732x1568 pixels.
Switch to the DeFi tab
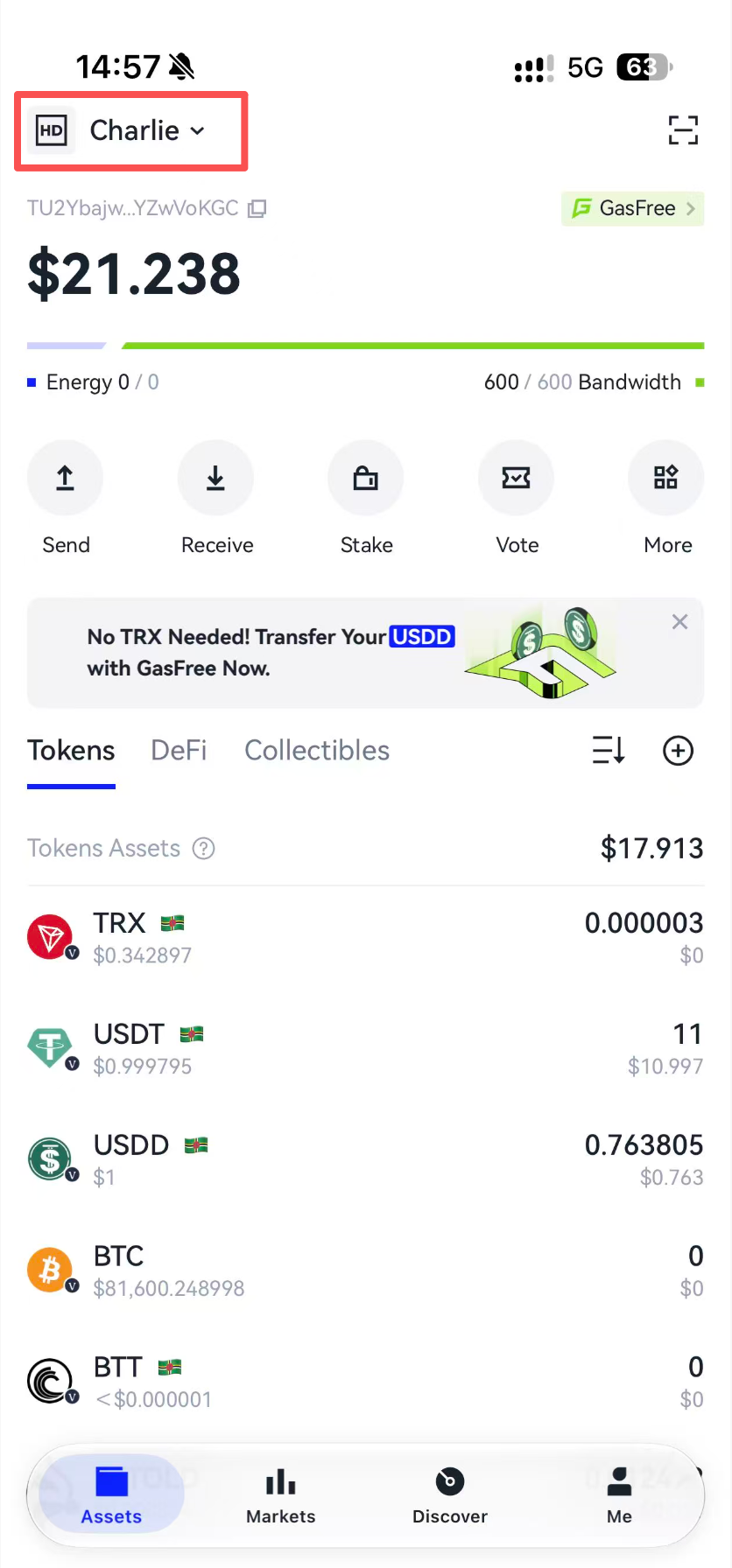[x=179, y=751]
